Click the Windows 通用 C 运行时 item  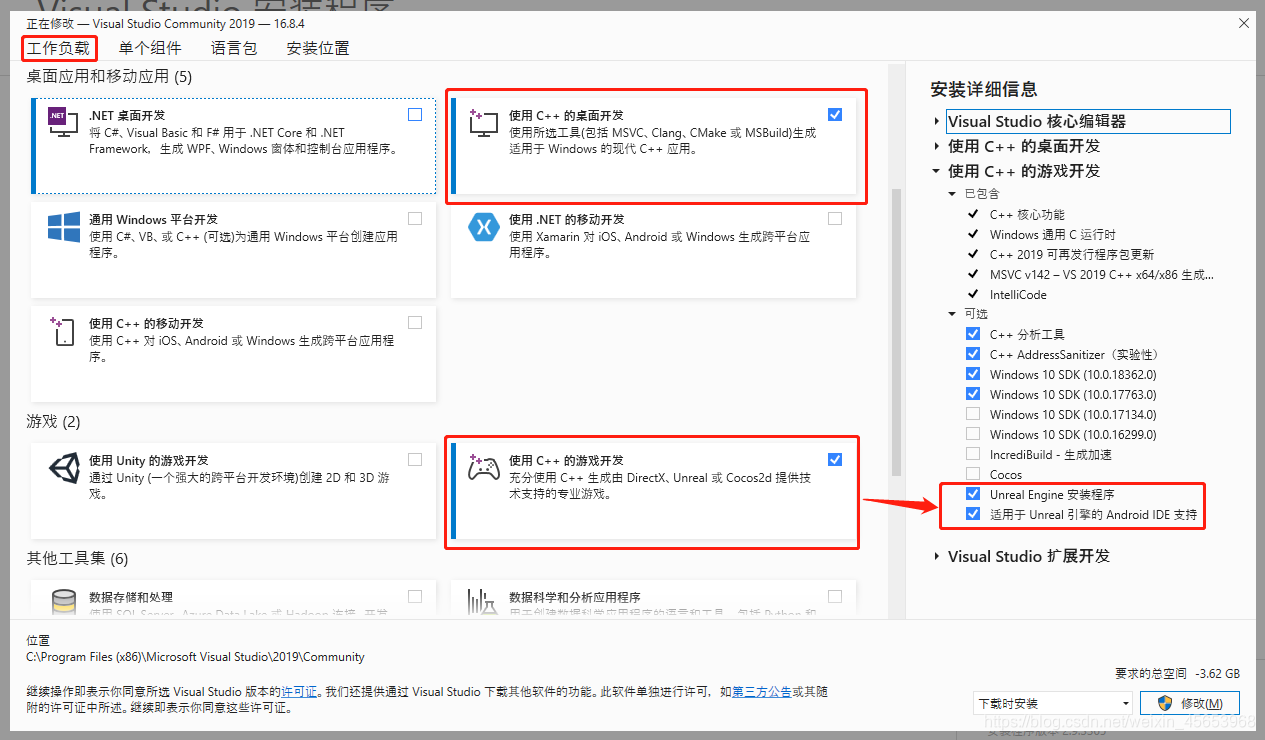(1053, 234)
